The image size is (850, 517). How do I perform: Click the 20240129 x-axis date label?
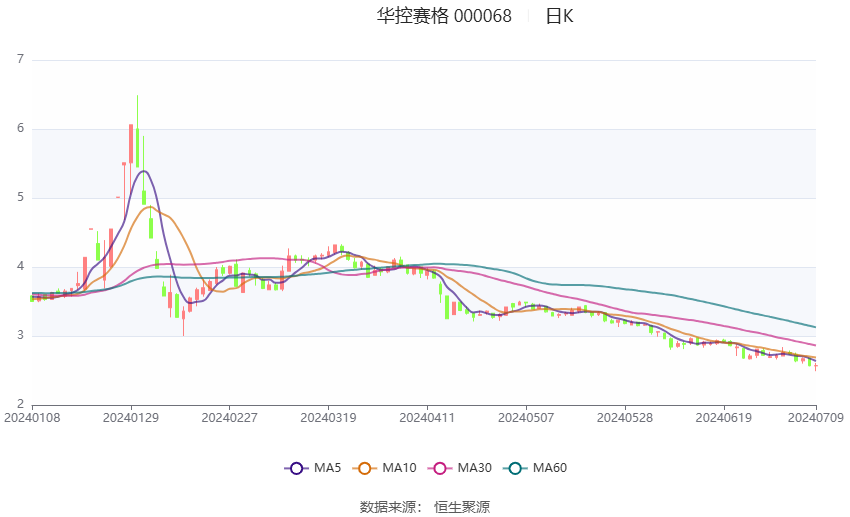(x=131, y=418)
